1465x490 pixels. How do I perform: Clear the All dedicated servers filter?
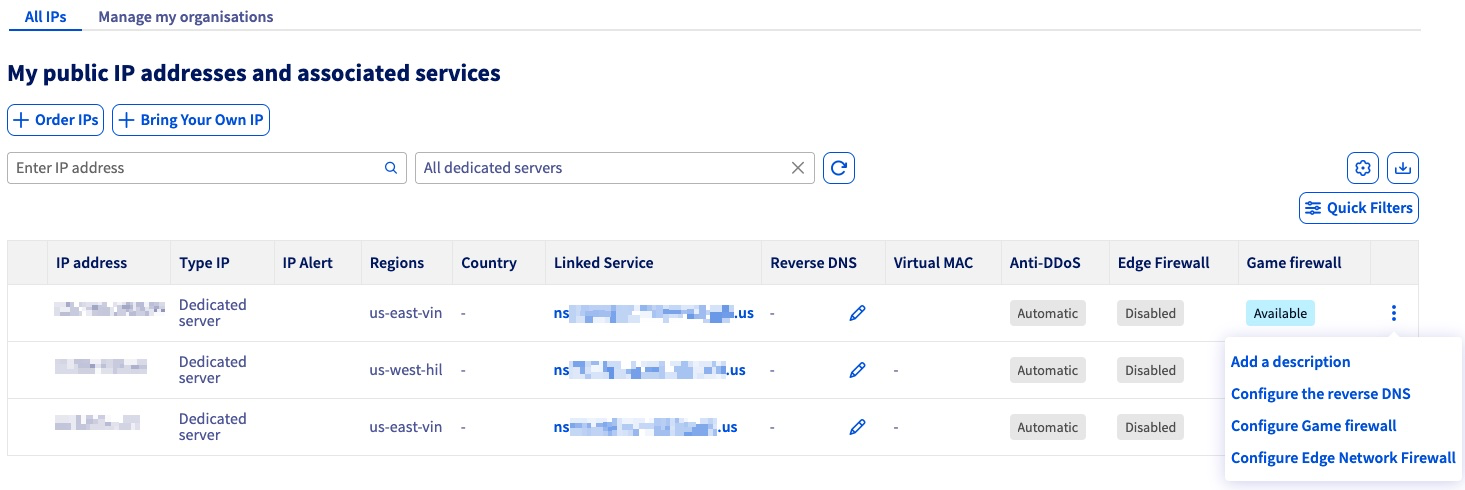point(798,168)
